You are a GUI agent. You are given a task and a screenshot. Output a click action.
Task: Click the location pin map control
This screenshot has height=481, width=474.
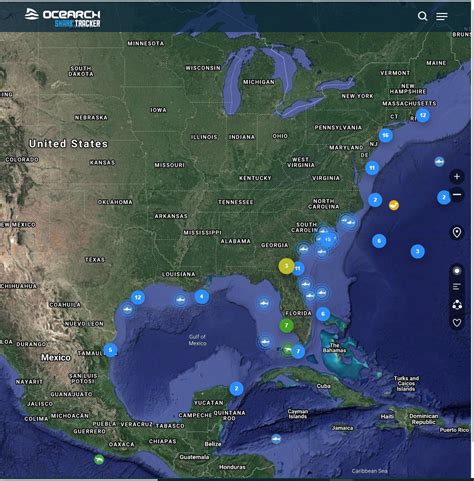[x=457, y=232]
